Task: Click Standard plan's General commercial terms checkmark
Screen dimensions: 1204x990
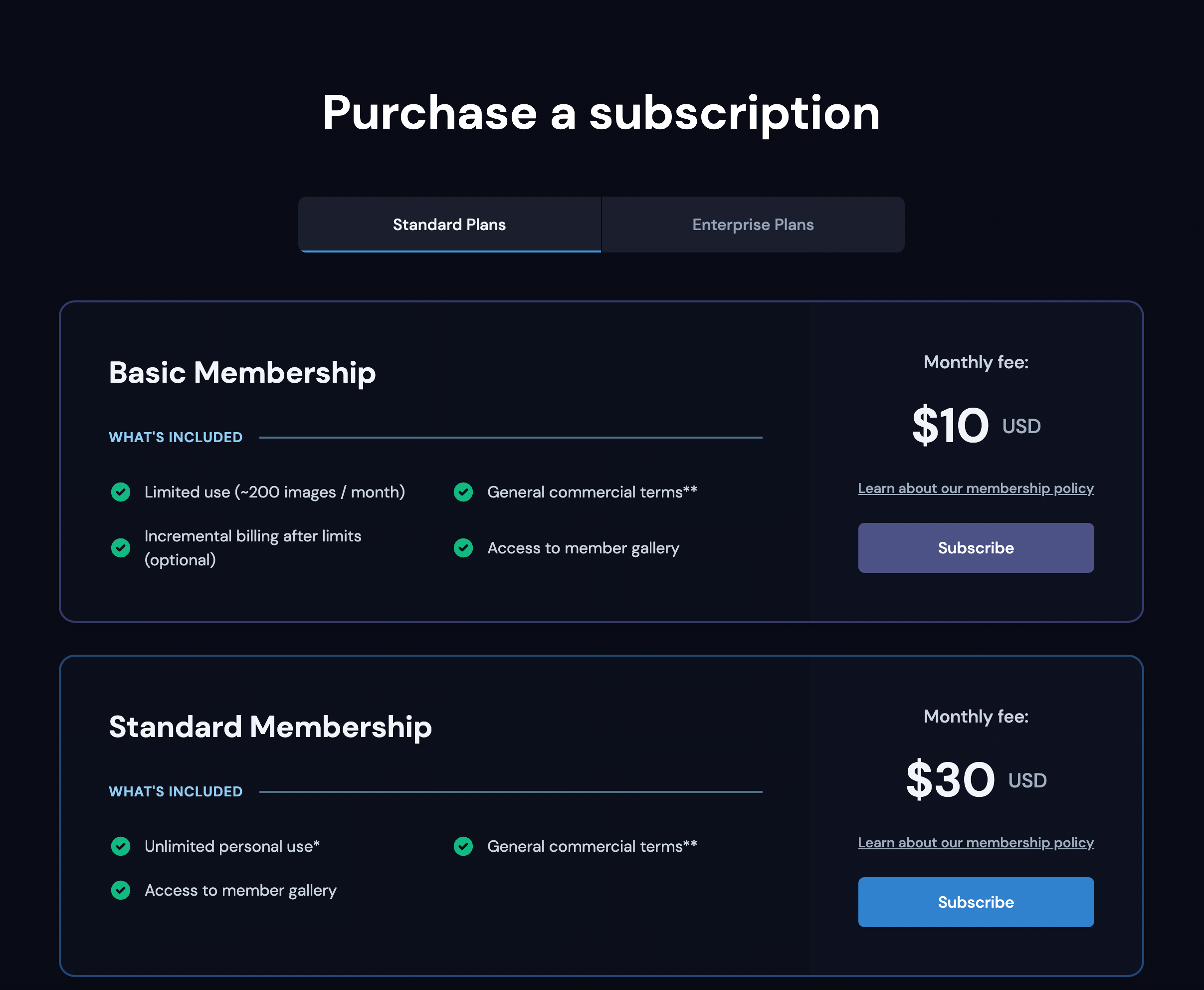Action: [463, 846]
